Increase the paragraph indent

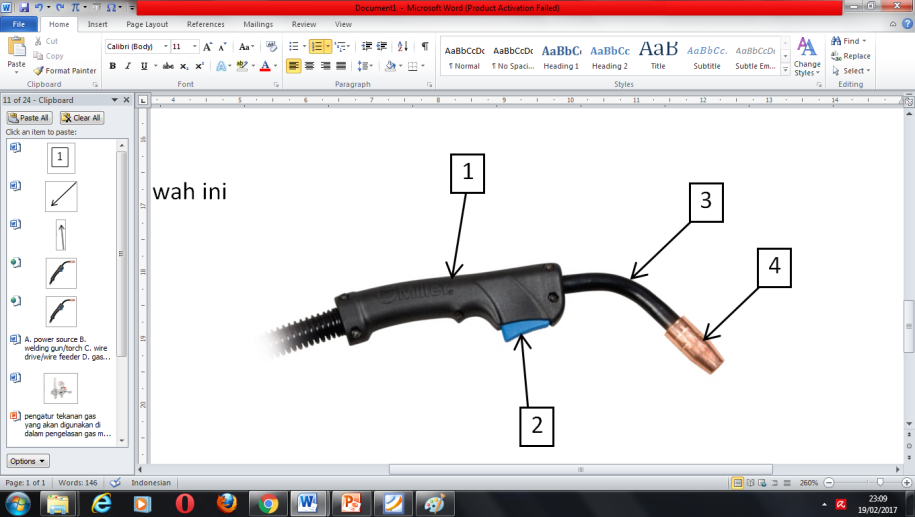point(382,46)
